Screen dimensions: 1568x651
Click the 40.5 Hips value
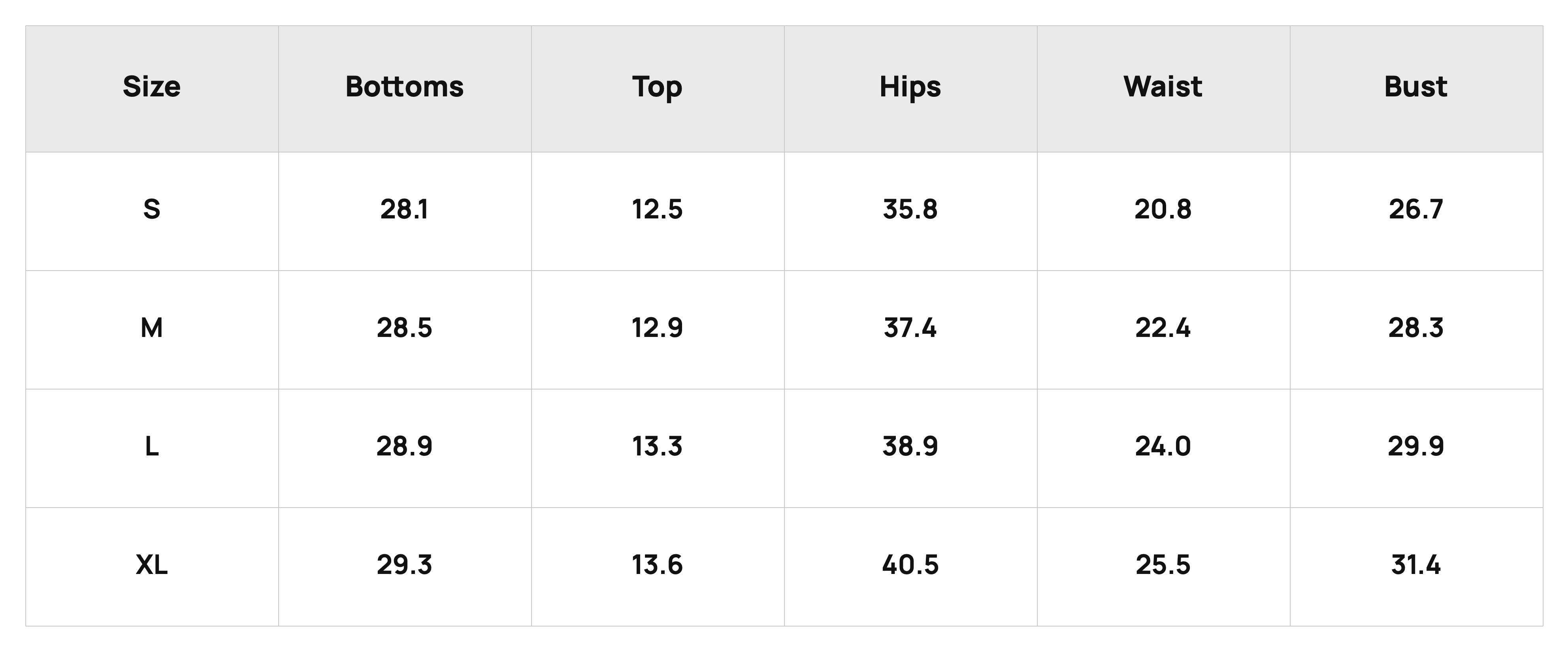(910, 566)
